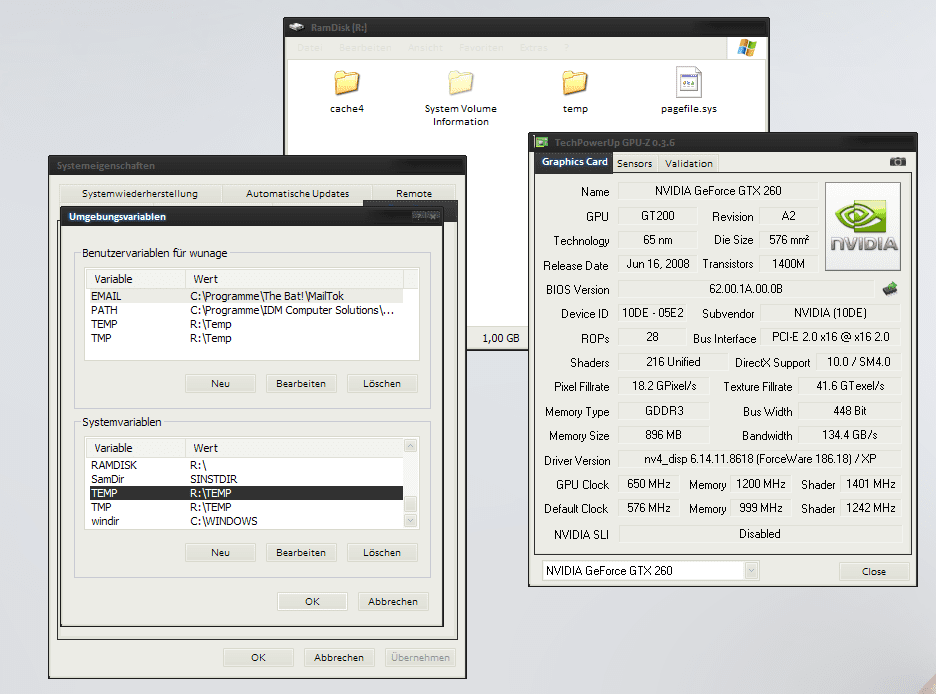Click Abbrechen in Systemeigenschaften window

click(x=339, y=658)
